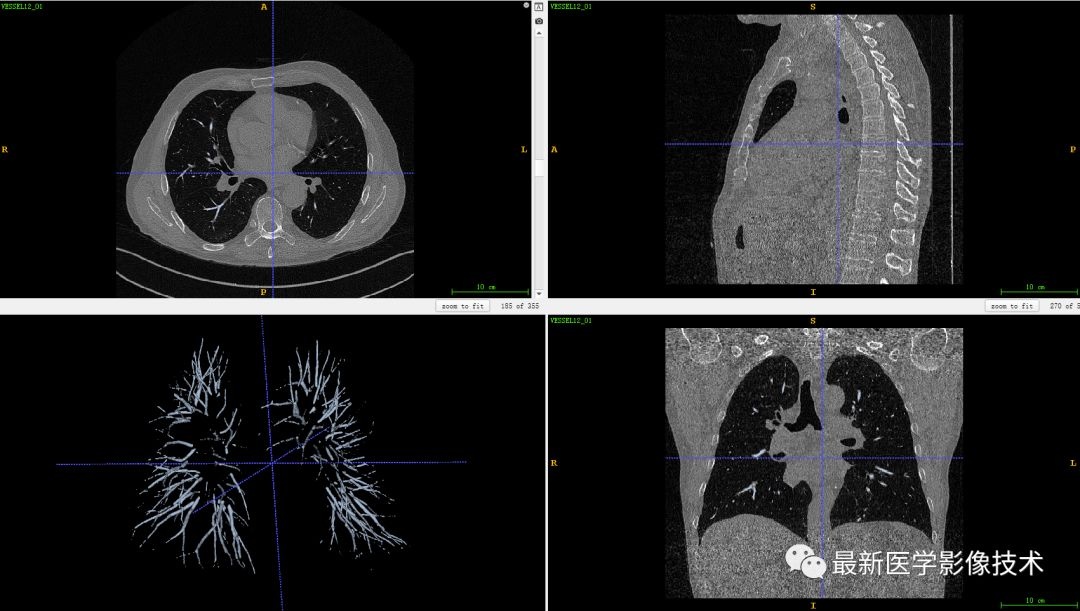Click the axial slice scrollbar down arrow
1080x611 pixels.
(539, 293)
